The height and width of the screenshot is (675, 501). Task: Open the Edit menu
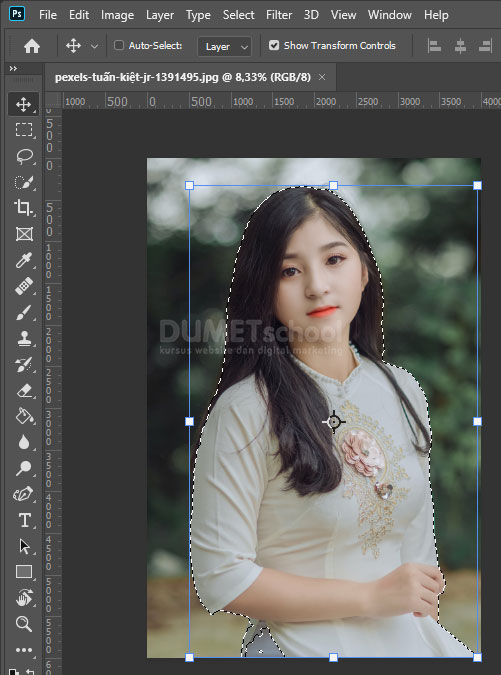(79, 15)
